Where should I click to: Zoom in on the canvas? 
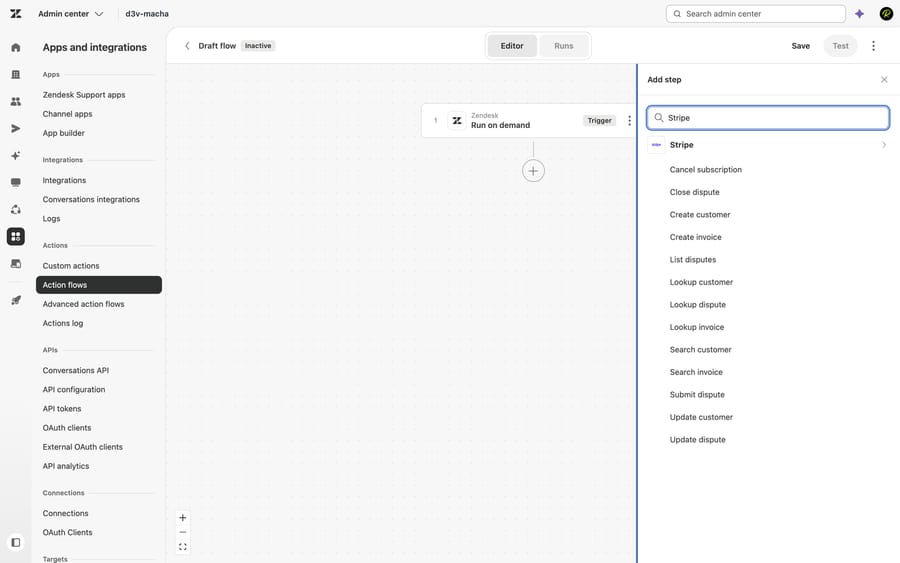183,518
